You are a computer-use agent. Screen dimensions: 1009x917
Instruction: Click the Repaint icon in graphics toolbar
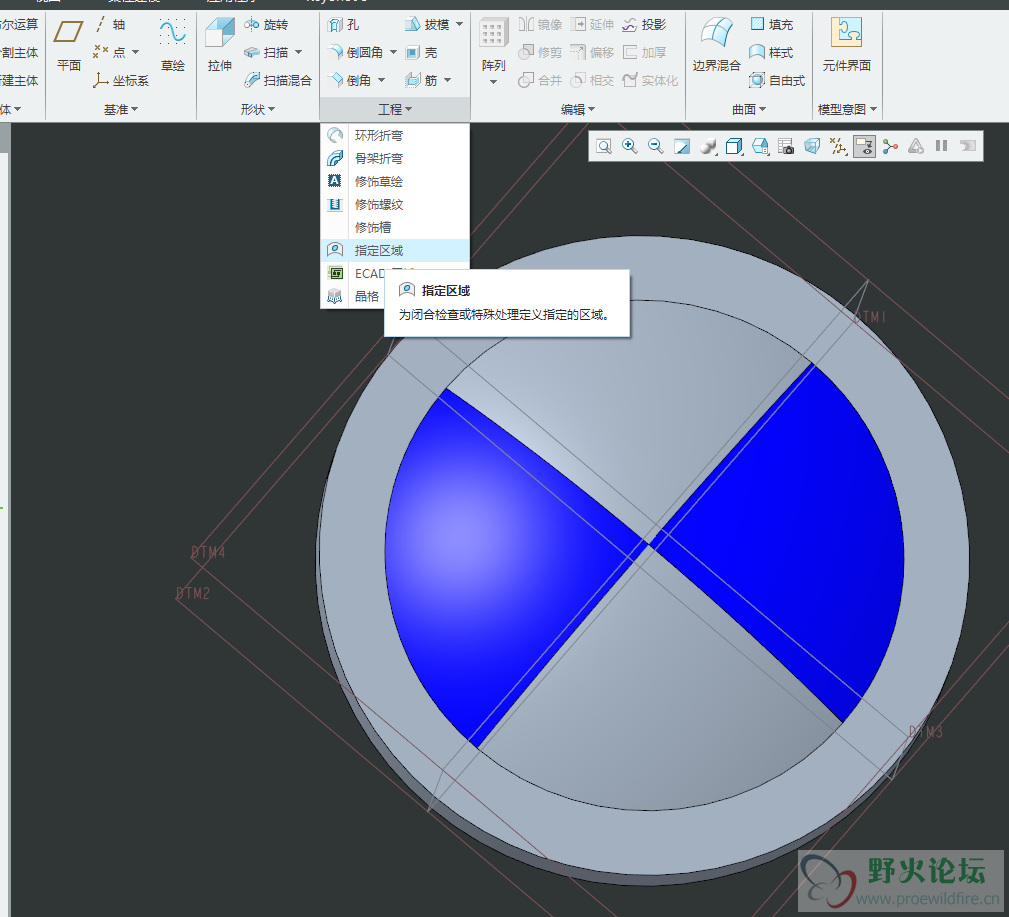pyautogui.click(x=681, y=147)
